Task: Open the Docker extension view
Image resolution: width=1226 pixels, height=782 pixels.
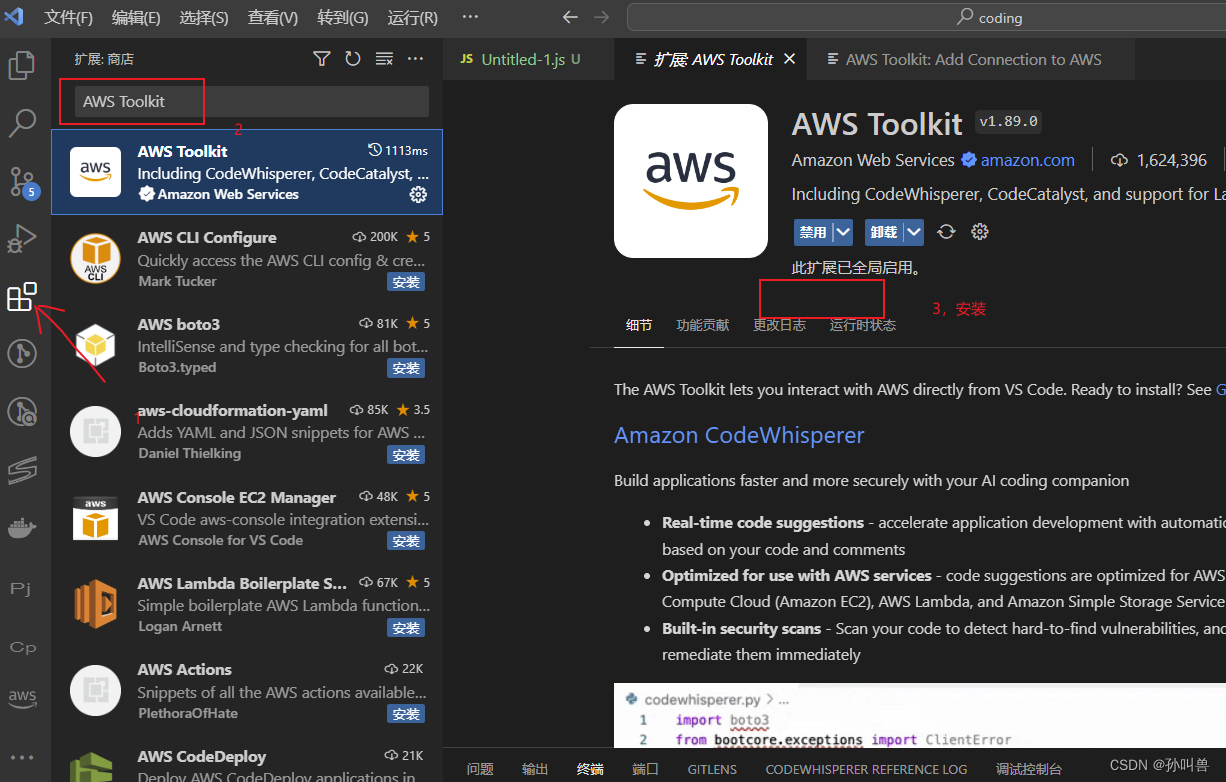Action: tap(22, 528)
